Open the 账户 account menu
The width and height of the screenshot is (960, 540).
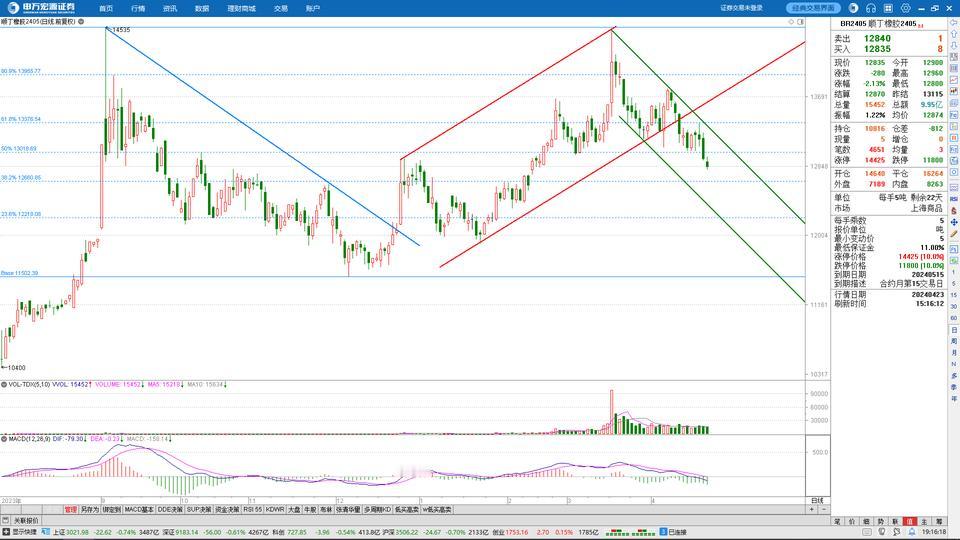click(x=313, y=9)
